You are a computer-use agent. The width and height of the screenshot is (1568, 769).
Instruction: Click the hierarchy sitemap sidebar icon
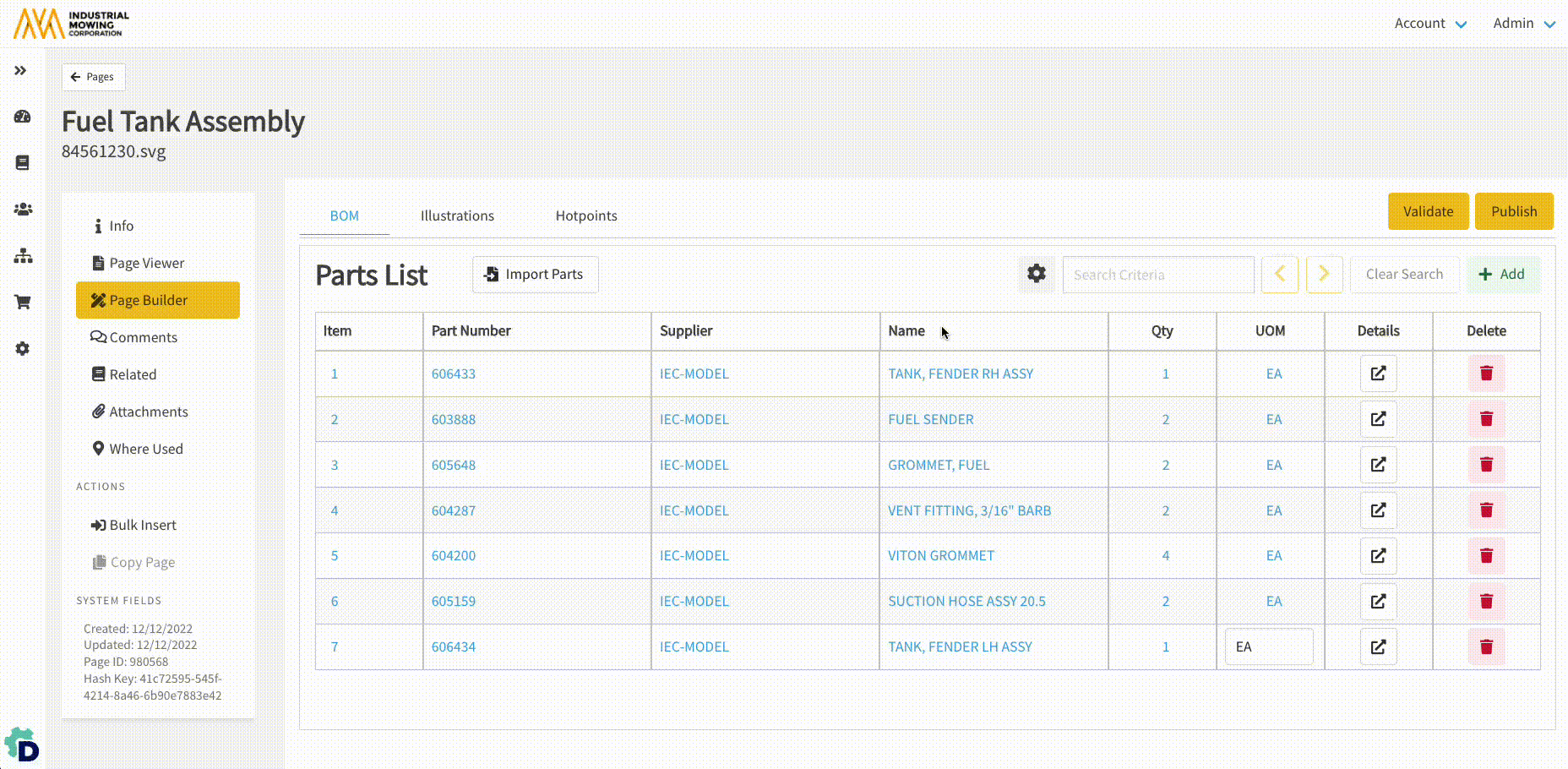coord(23,256)
